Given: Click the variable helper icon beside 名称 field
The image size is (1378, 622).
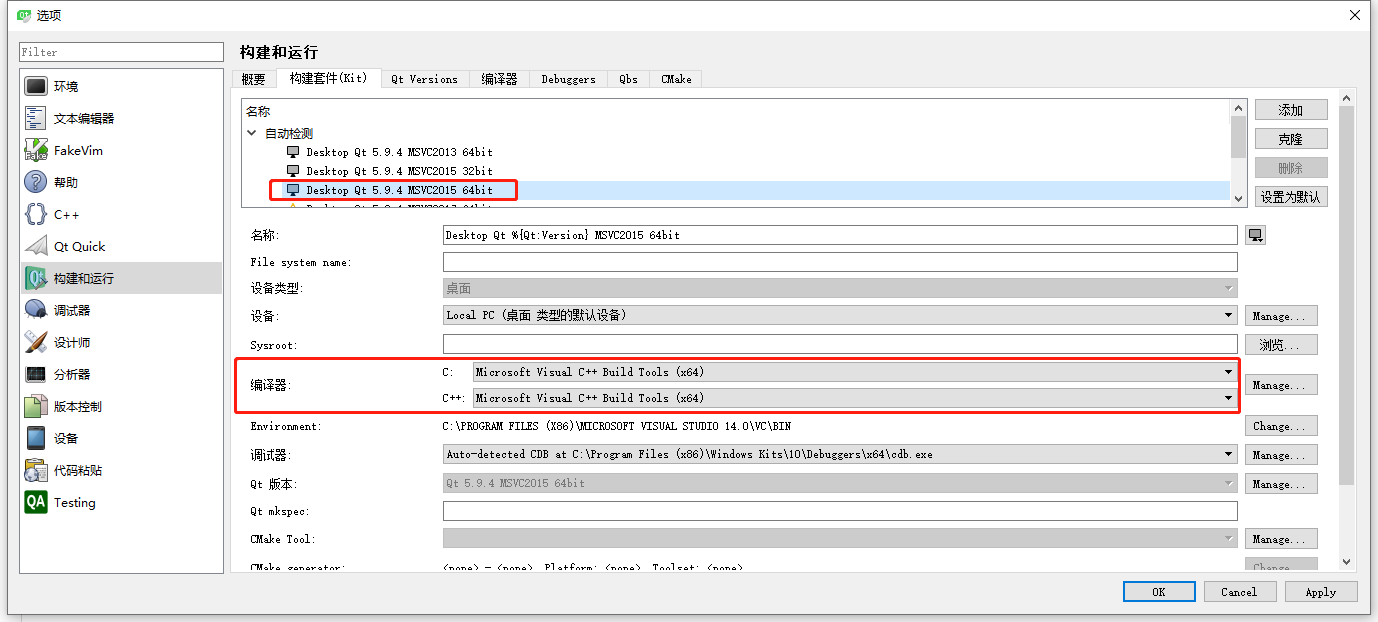Looking at the screenshot, I should click(1255, 234).
